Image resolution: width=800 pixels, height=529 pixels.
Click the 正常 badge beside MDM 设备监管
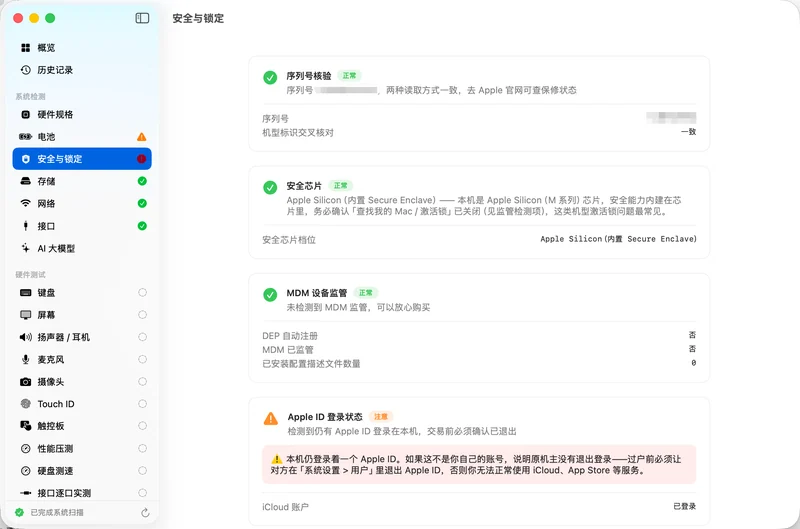(x=365, y=292)
